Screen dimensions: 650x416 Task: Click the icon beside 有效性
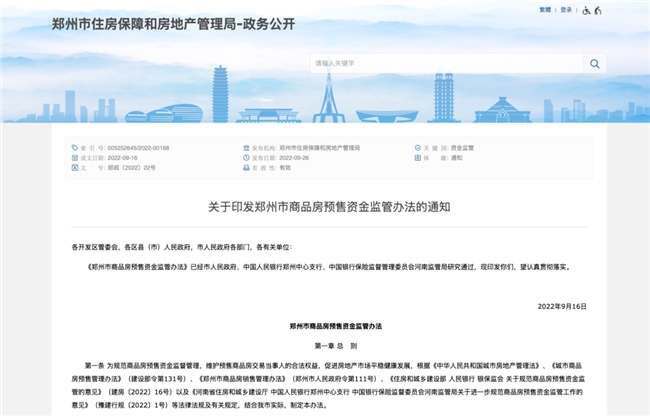click(x=246, y=168)
